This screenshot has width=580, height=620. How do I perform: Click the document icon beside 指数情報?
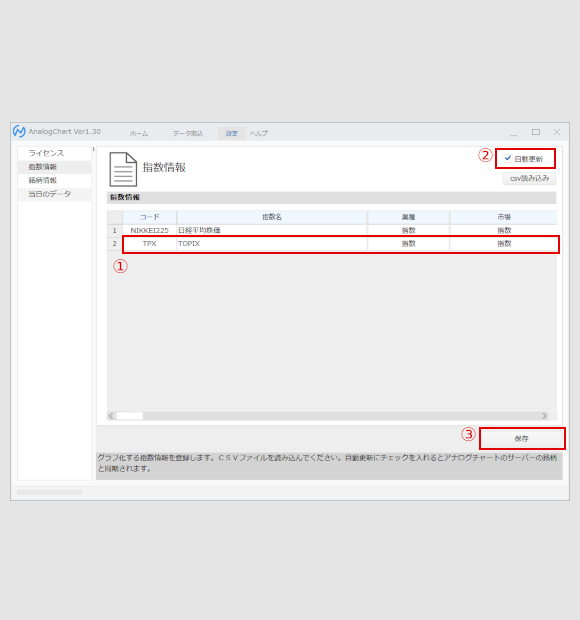123,169
